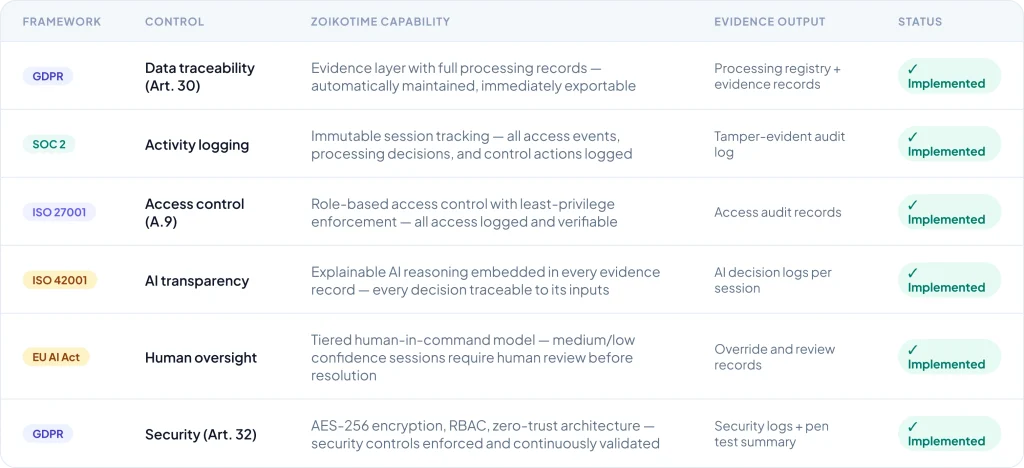The width and height of the screenshot is (1024, 468).
Task: Select the Human oversight control name
Action: (201, 357)
